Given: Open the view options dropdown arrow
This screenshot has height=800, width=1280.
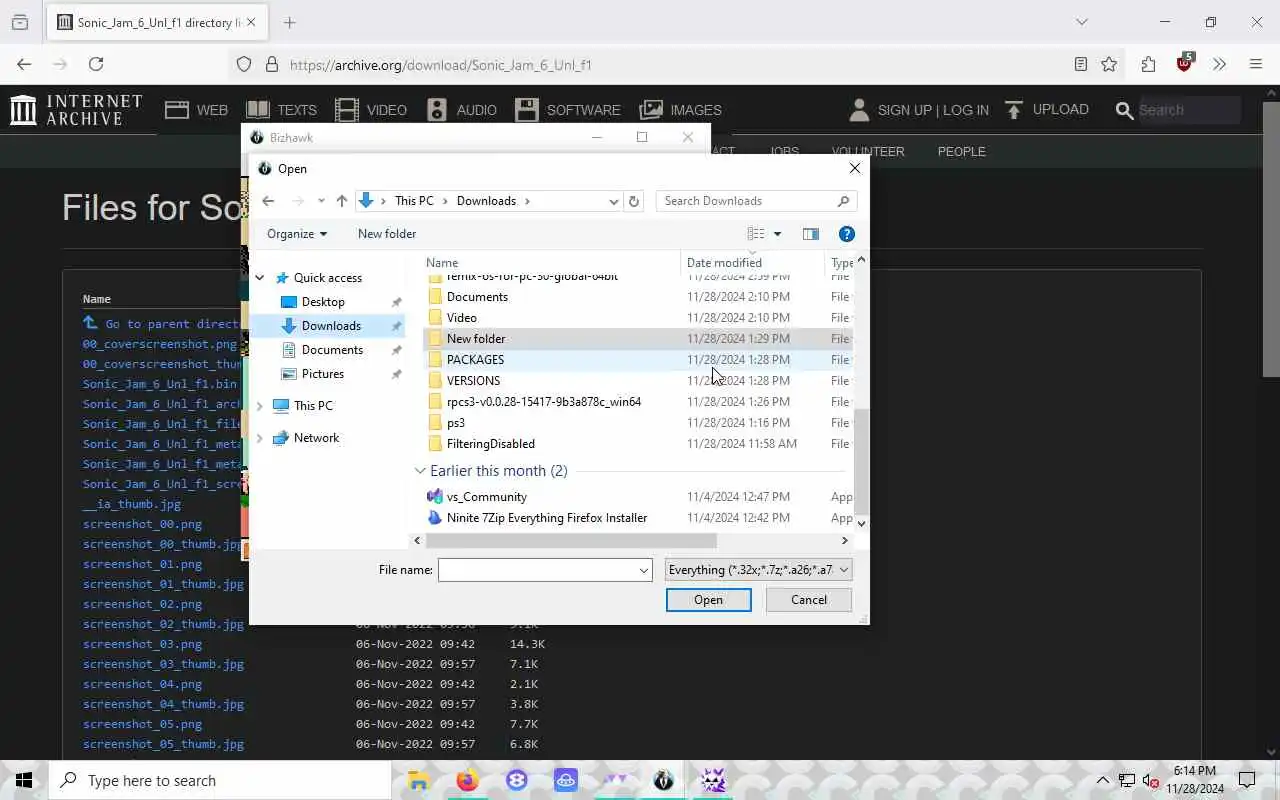Looking at the screenshot, I should pos(777,234).
